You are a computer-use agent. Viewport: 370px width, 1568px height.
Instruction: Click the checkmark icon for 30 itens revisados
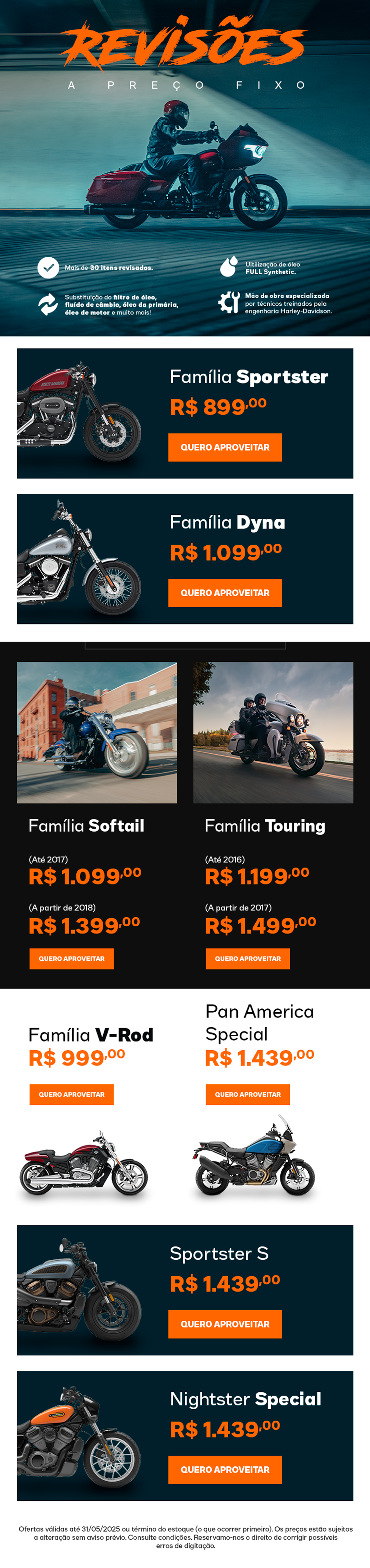pyautogui.click(x=48, y=267)
